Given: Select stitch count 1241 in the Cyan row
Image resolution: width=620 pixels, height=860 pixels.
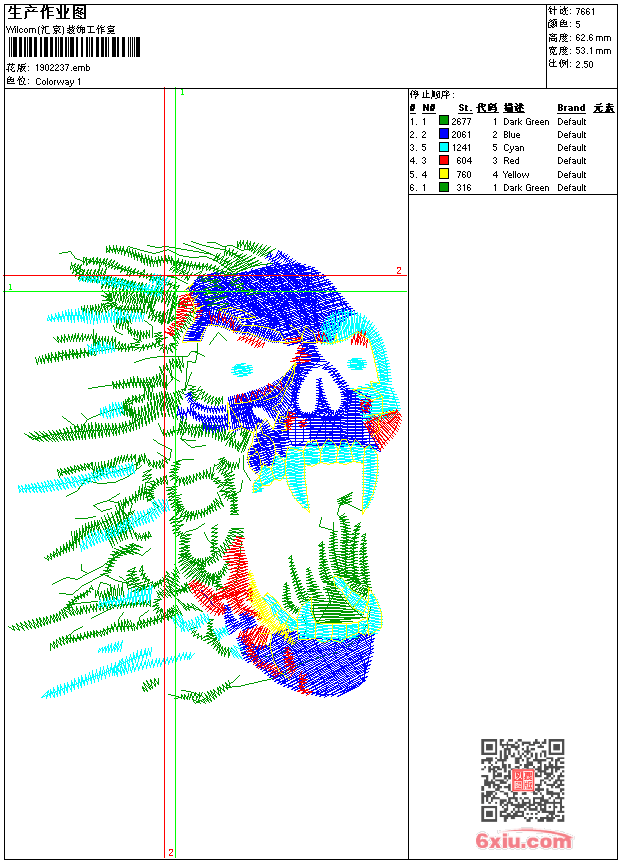Looking at the screenshot, I should (x=461, y=148).
